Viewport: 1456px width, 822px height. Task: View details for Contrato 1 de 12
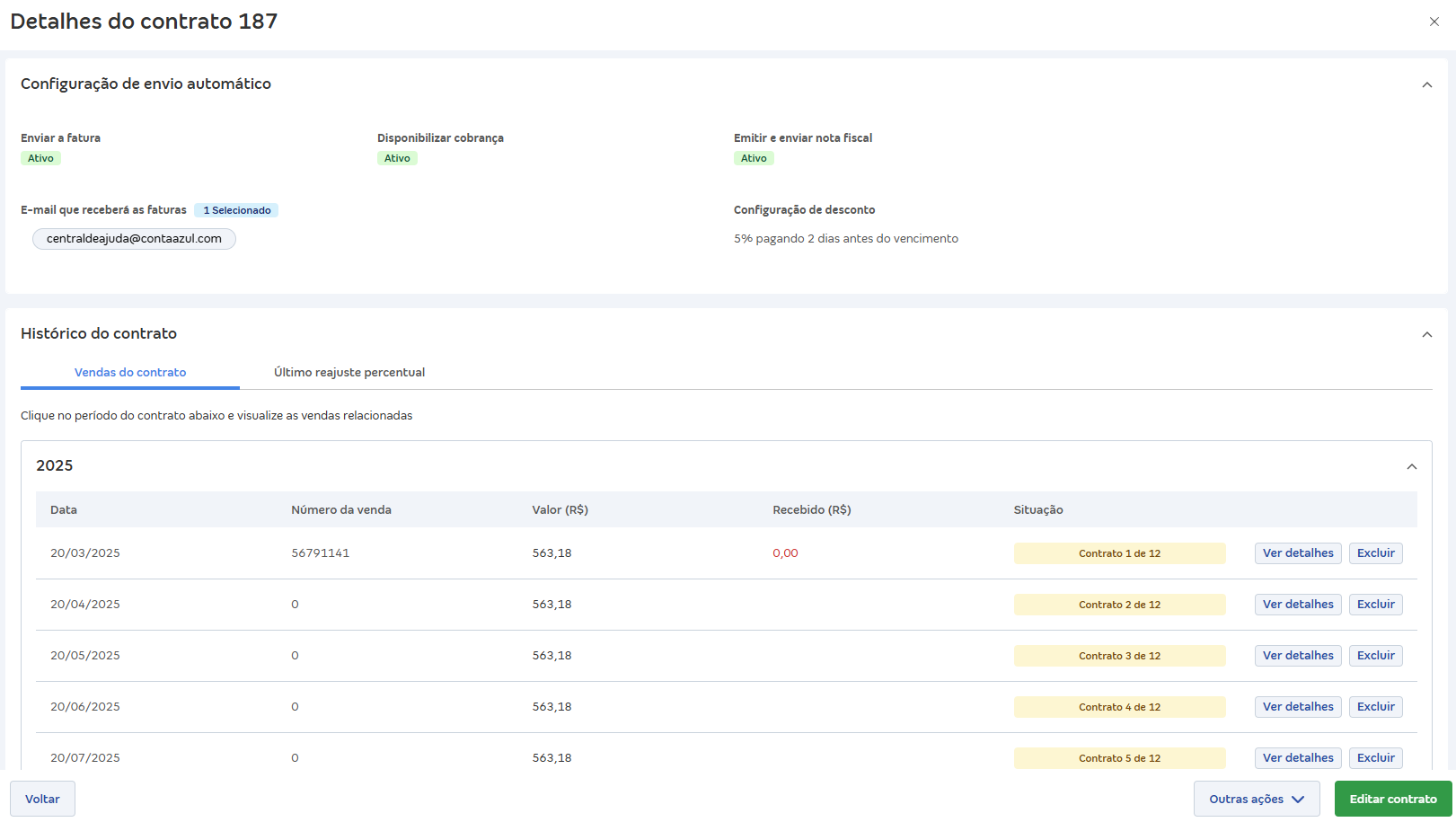[1298, 553]
